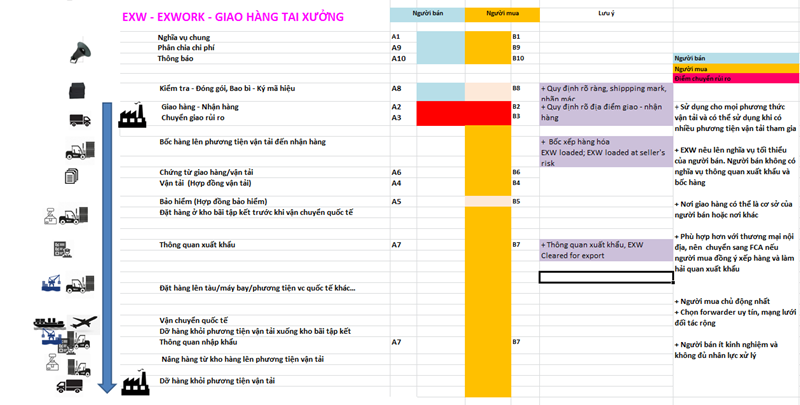Select the A3 code cell
The width and height of the screenshot is (800, 405).
pyautogui.click(x=396, y=118)
